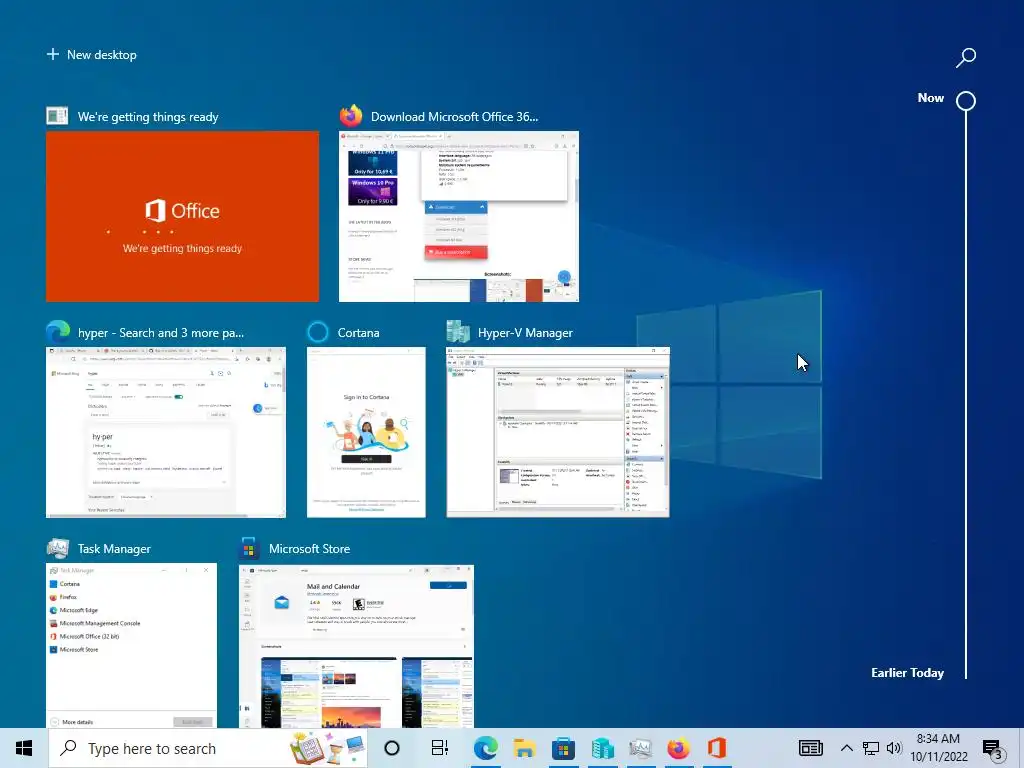Click the 'We're getting things ready' title text
The image size is (1024, 768).
point(148,117)
